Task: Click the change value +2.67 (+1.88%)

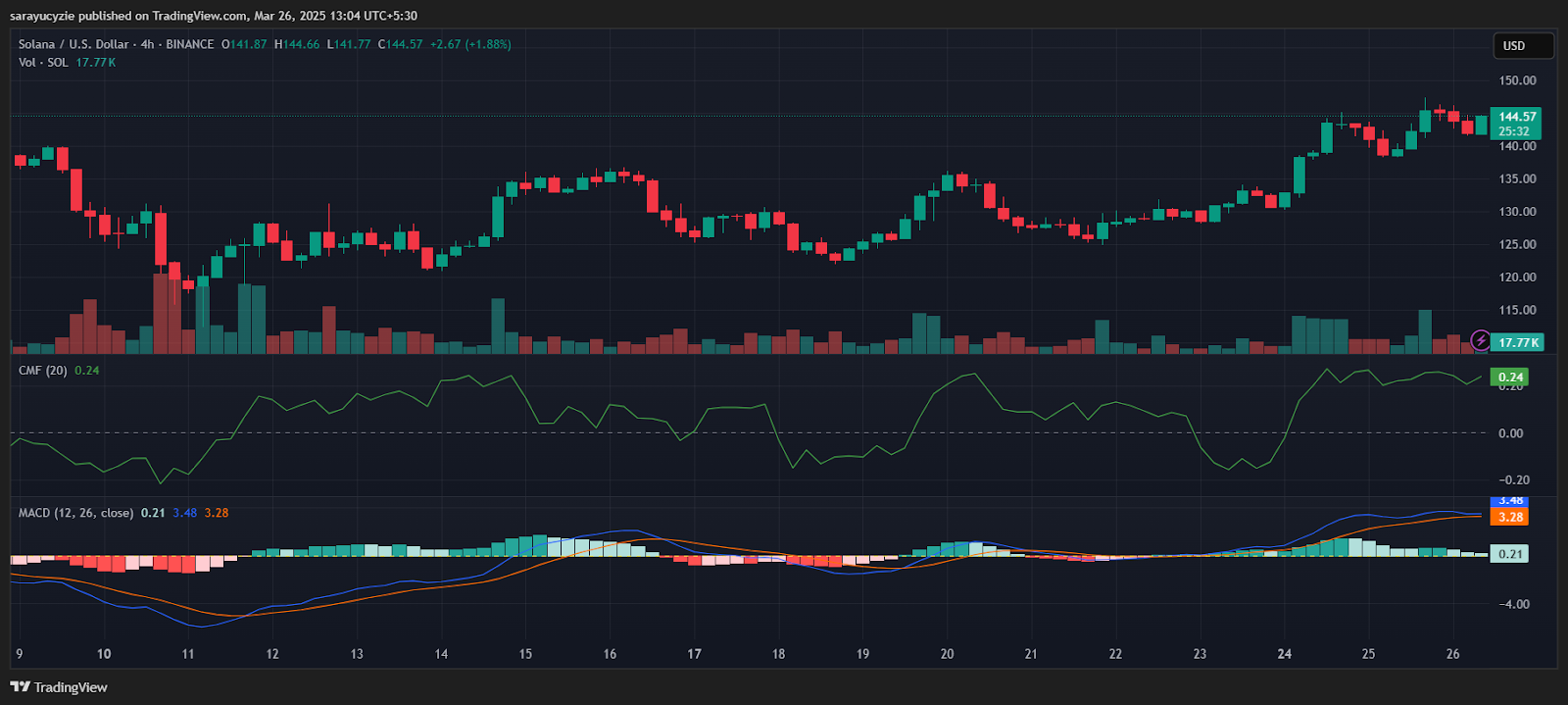Action: [x=470, y=44]
